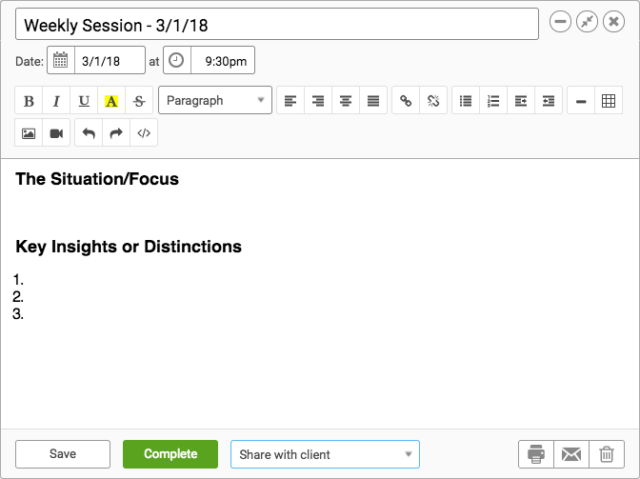640x479 pixels.
Task: Remove link with unlink icon
Action: (x=433, y=100)
